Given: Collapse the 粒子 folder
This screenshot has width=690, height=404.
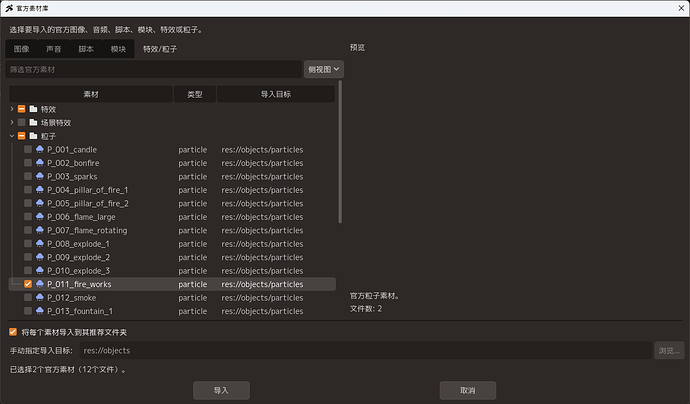Looking at the screenshot, I should tap(12, 136).
